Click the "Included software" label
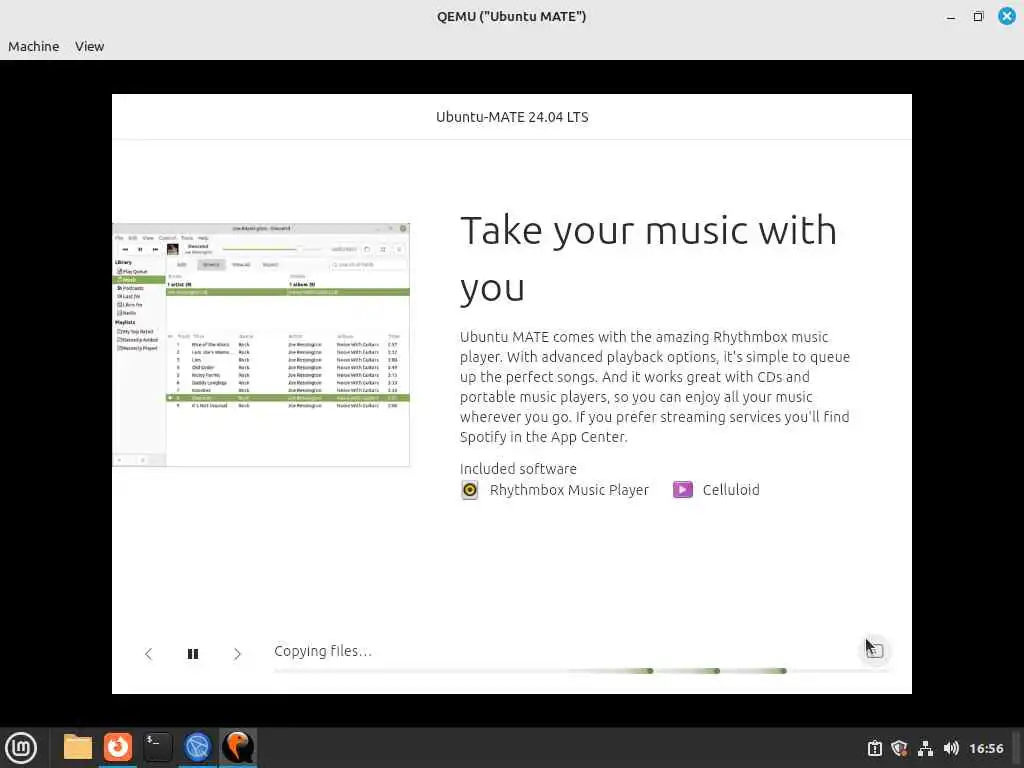Image resolution: width=1024 pixels, height=768 pixels. (x=518, y=469)
